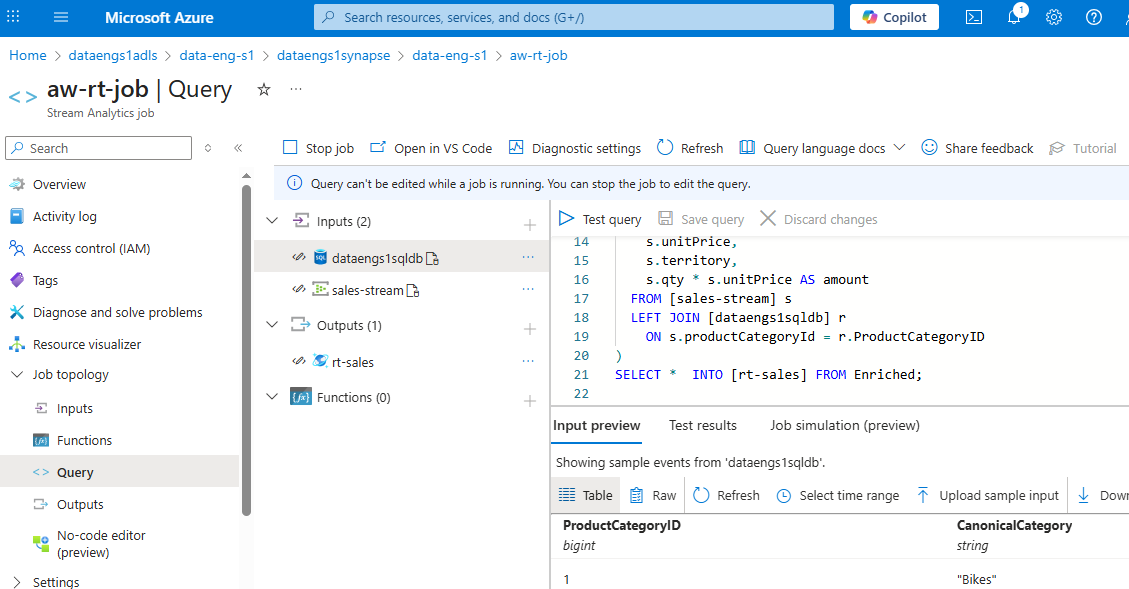The width and height of the screenshot is (1129, 589).
Task: Click Upload sample input
Action: [988, 495]
